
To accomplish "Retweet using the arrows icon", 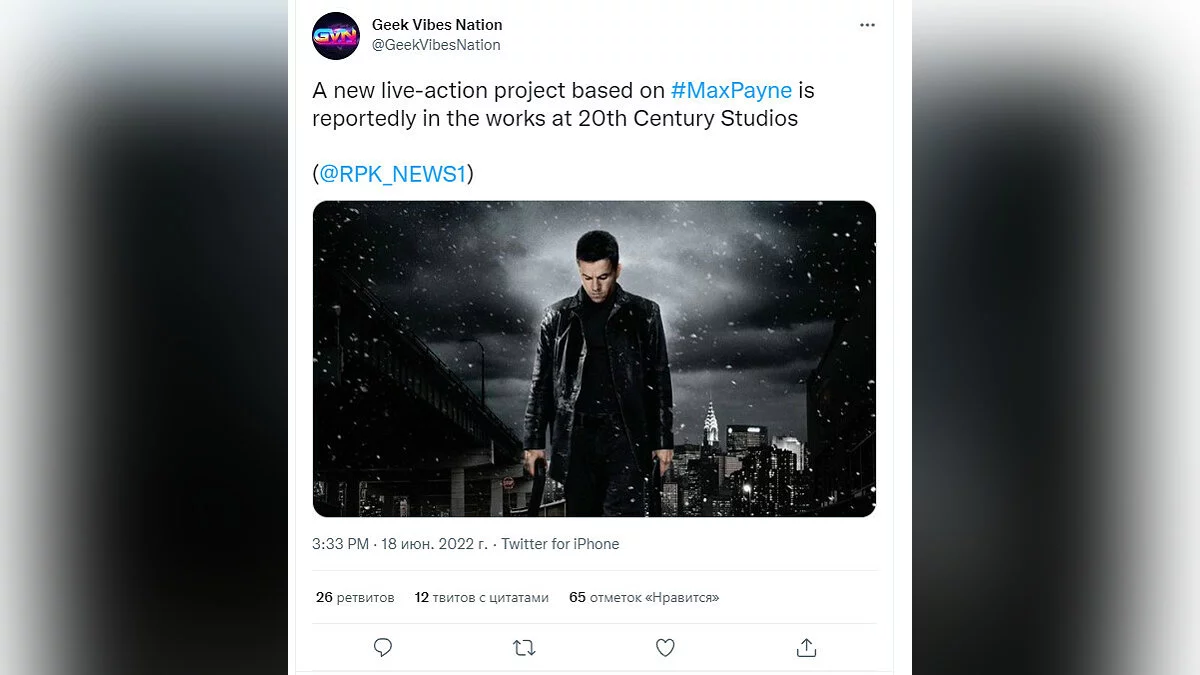I will (x=524, y=648).
